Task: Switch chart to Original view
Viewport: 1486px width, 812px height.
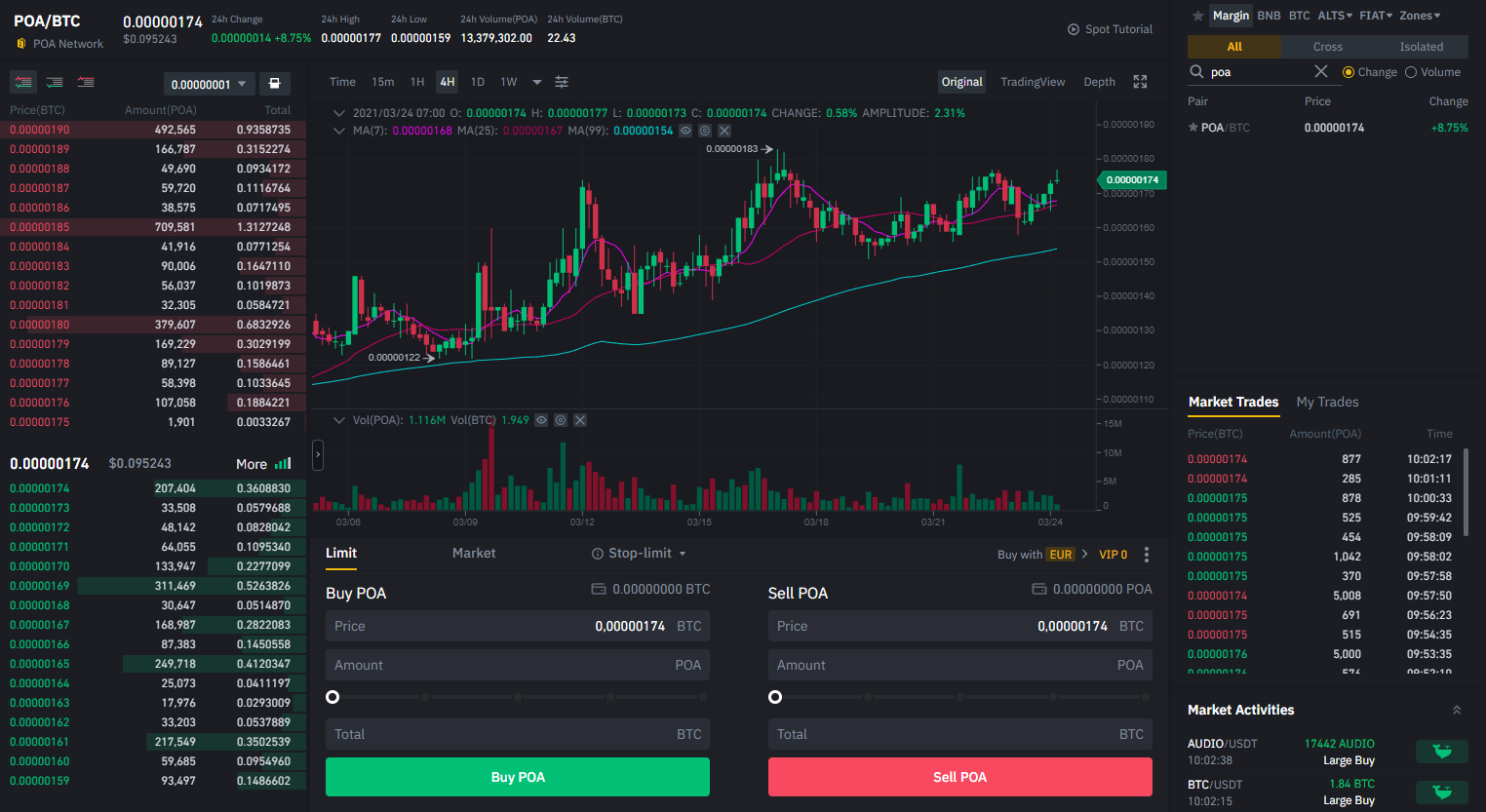Action: (x=962, y=82)
